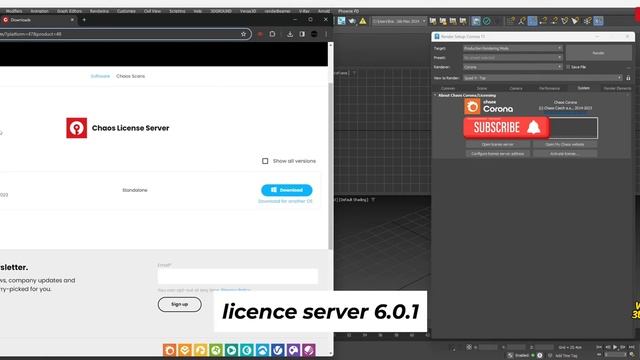Click the Activate license button
The height and width of the screenshot is (360, 640).
pyautogui.click(x=564, y=154)
